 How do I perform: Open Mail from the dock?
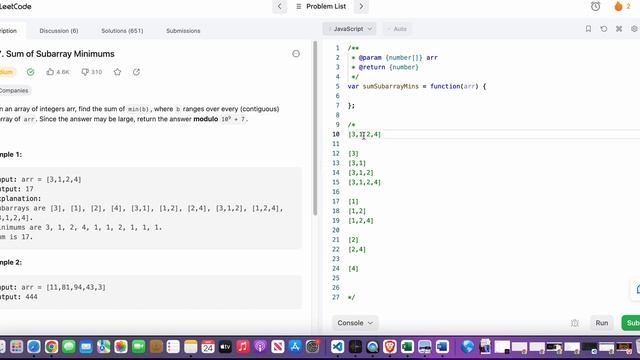click(86, 347)
